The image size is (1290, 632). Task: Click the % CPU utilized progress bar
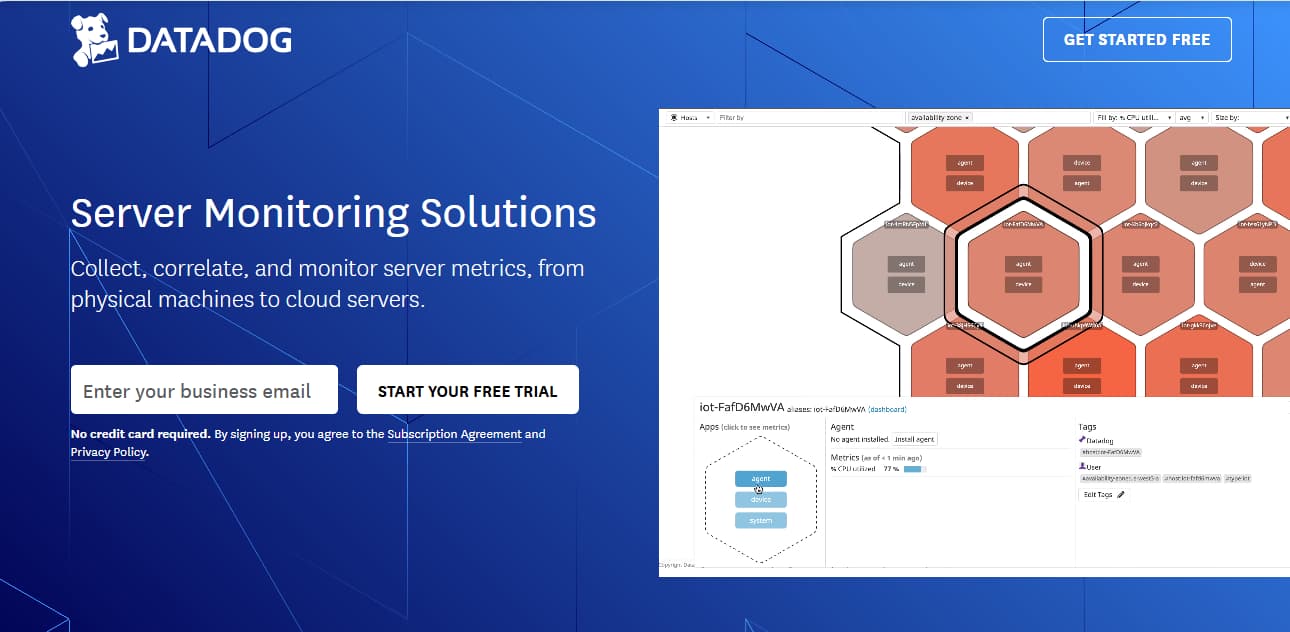[914, 468]
